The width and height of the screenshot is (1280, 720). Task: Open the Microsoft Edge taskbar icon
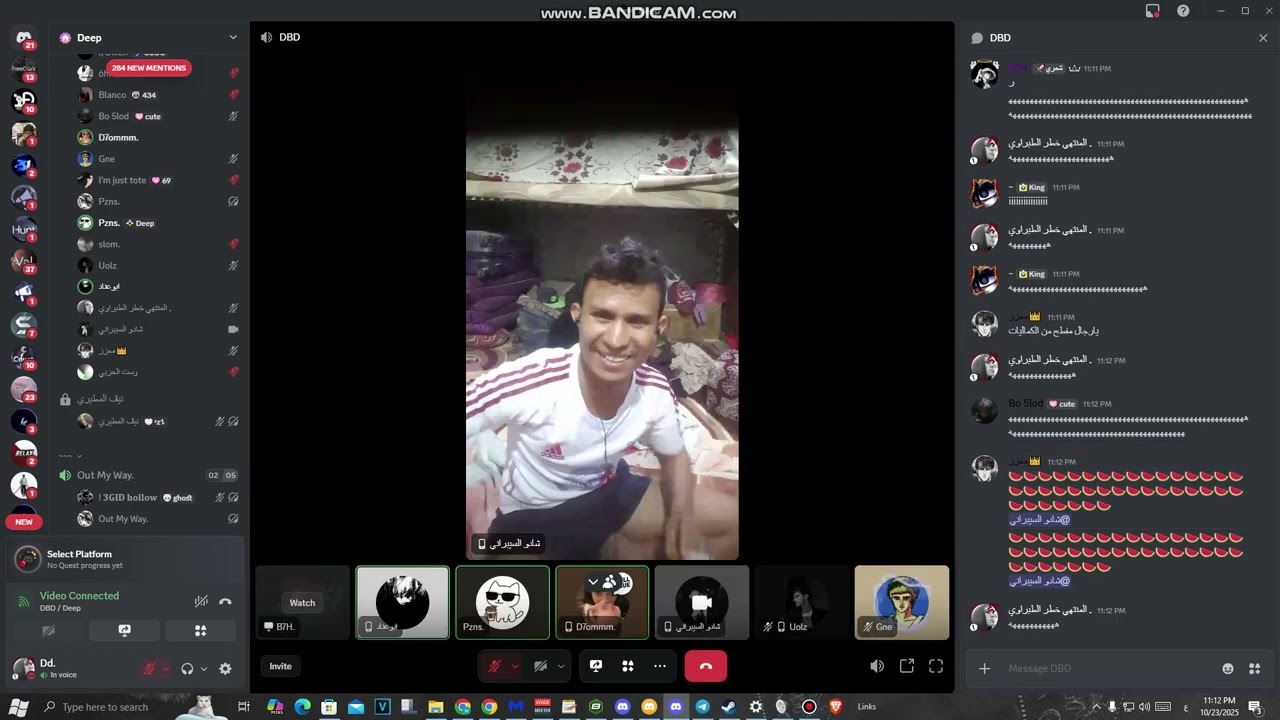pos(302,707)
